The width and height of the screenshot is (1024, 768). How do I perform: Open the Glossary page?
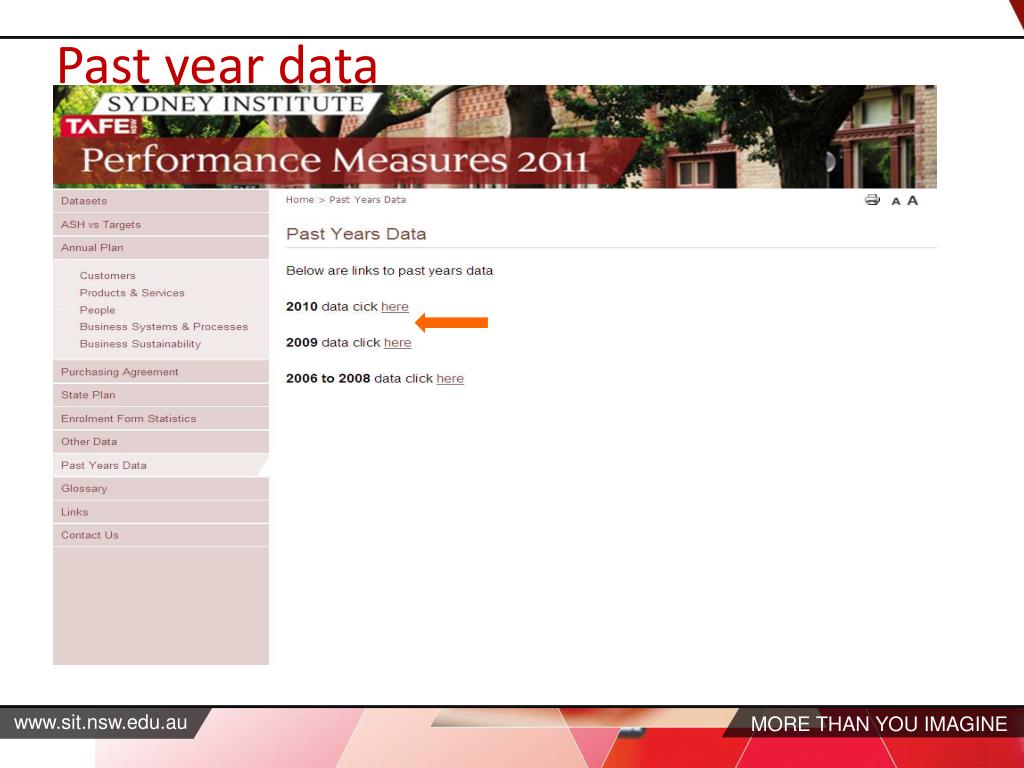click(x=161, y=488)
